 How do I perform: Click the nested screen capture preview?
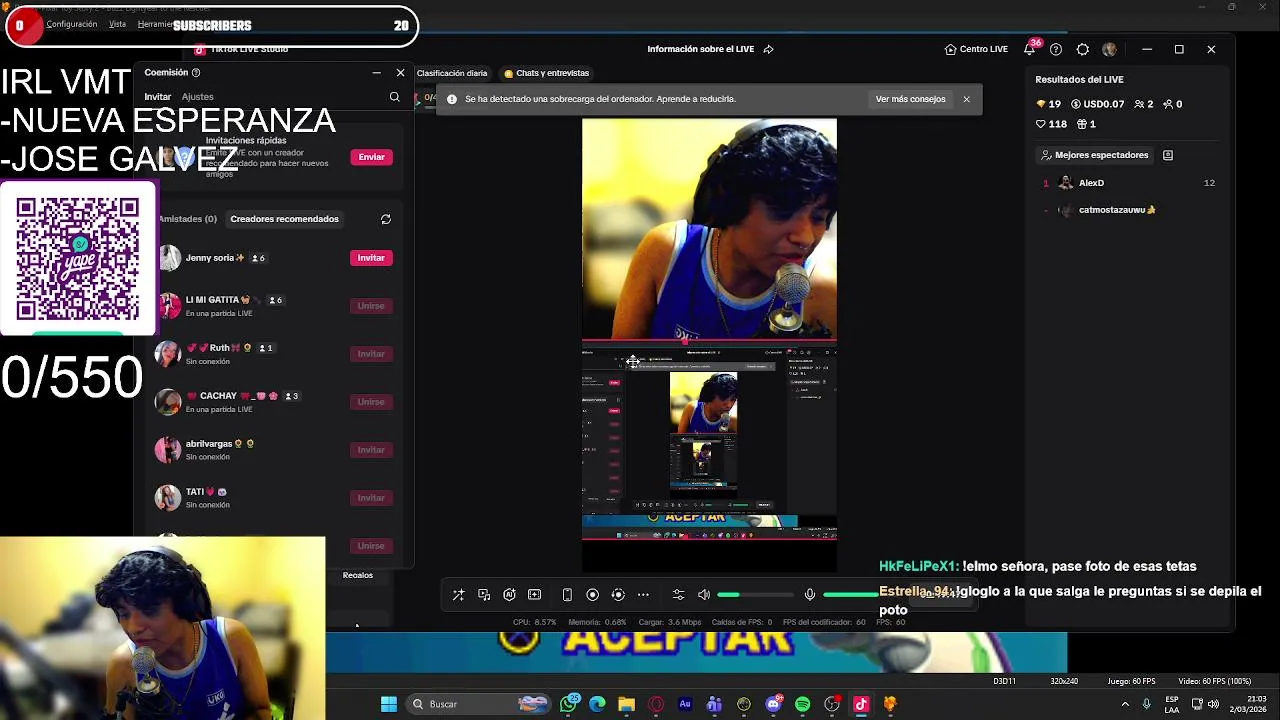coord(709,443)
